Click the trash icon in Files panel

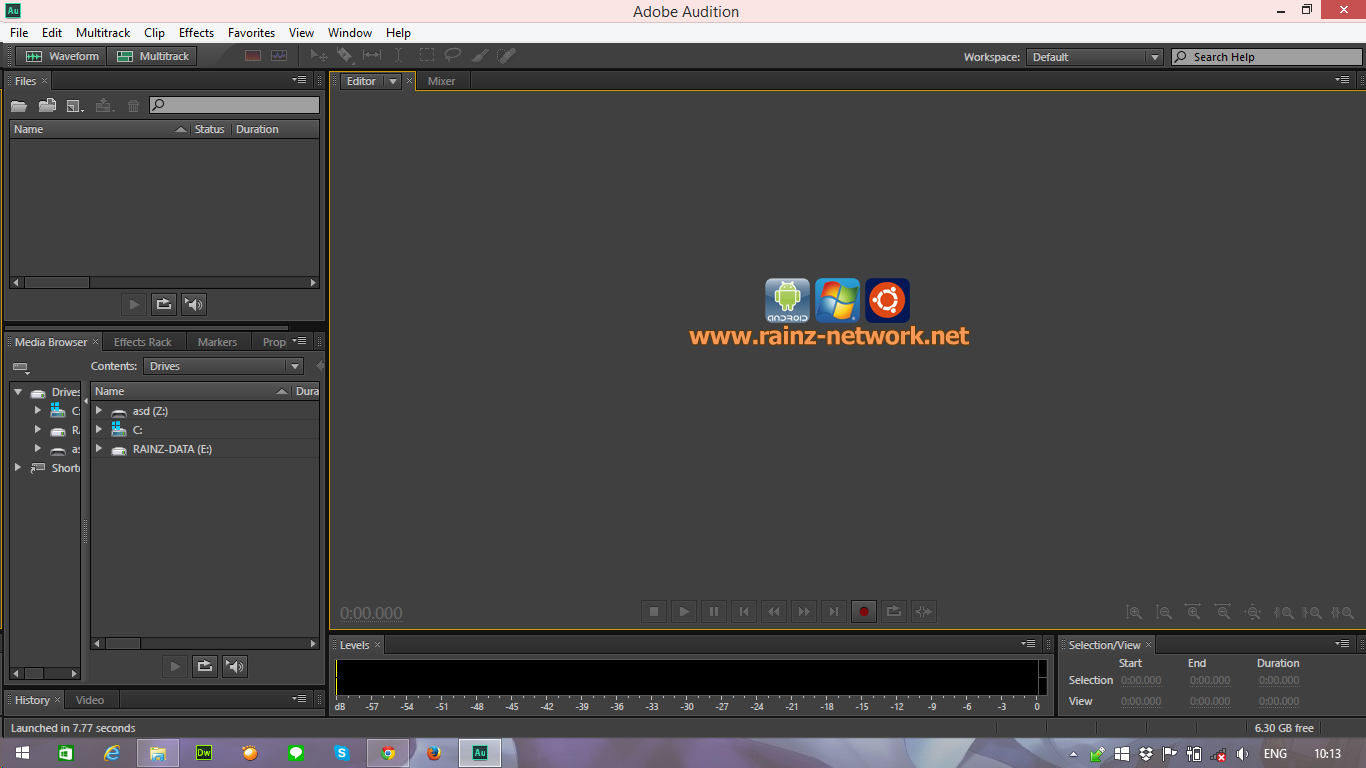point(133,105)
